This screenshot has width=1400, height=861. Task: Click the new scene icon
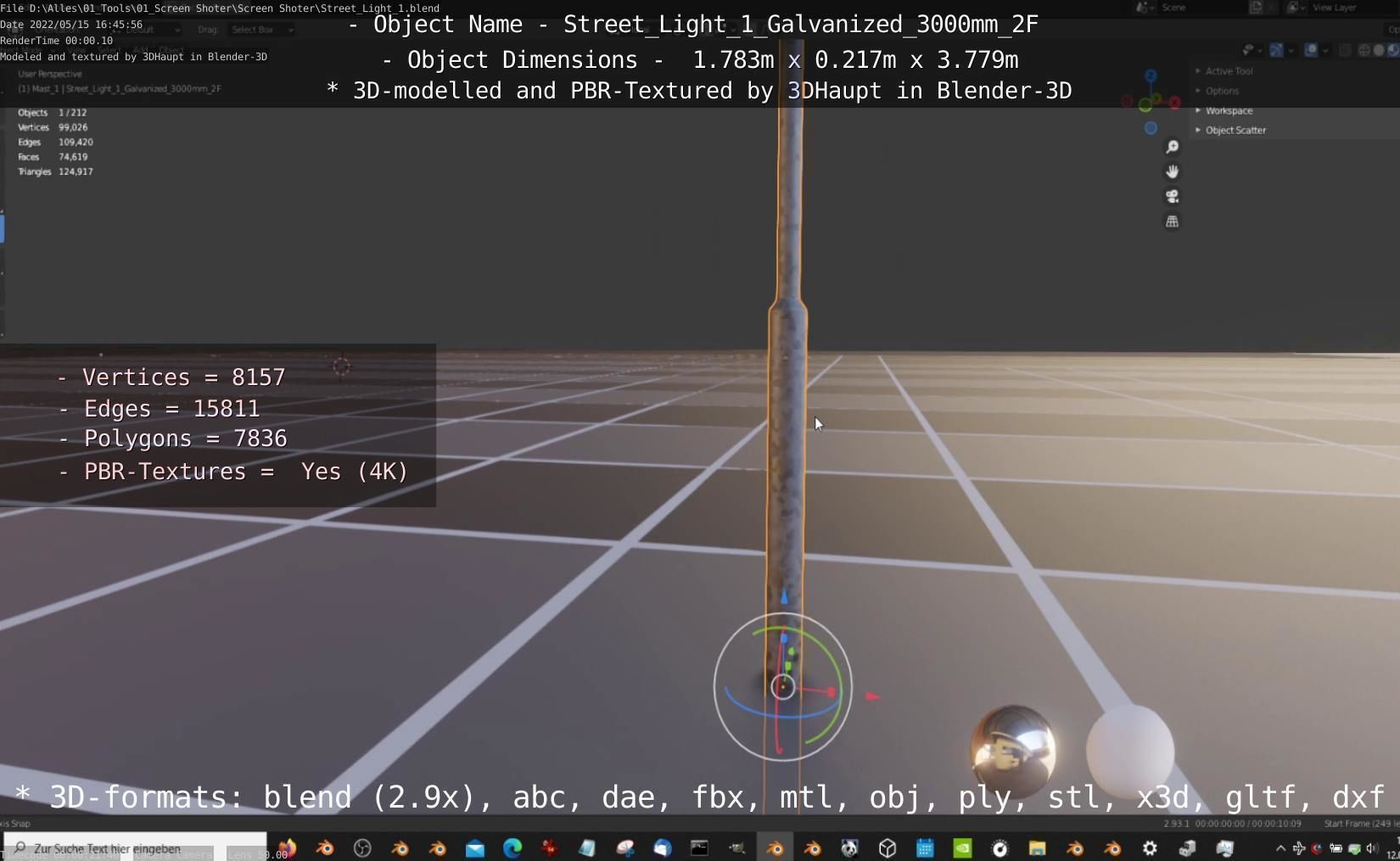[1256, 8]
